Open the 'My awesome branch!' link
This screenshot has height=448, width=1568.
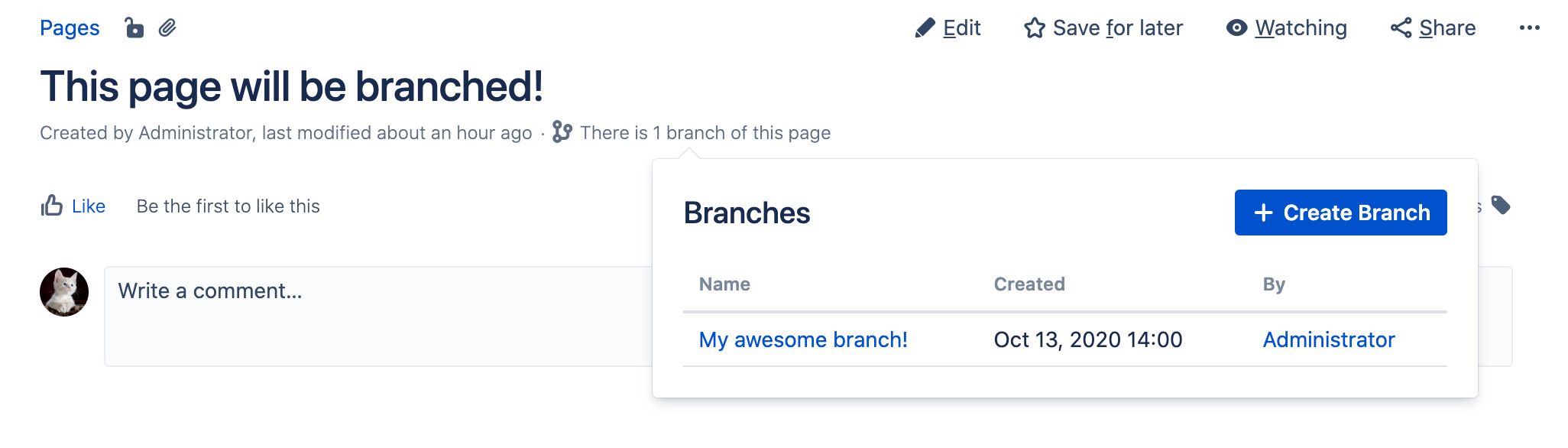(803, 339)
